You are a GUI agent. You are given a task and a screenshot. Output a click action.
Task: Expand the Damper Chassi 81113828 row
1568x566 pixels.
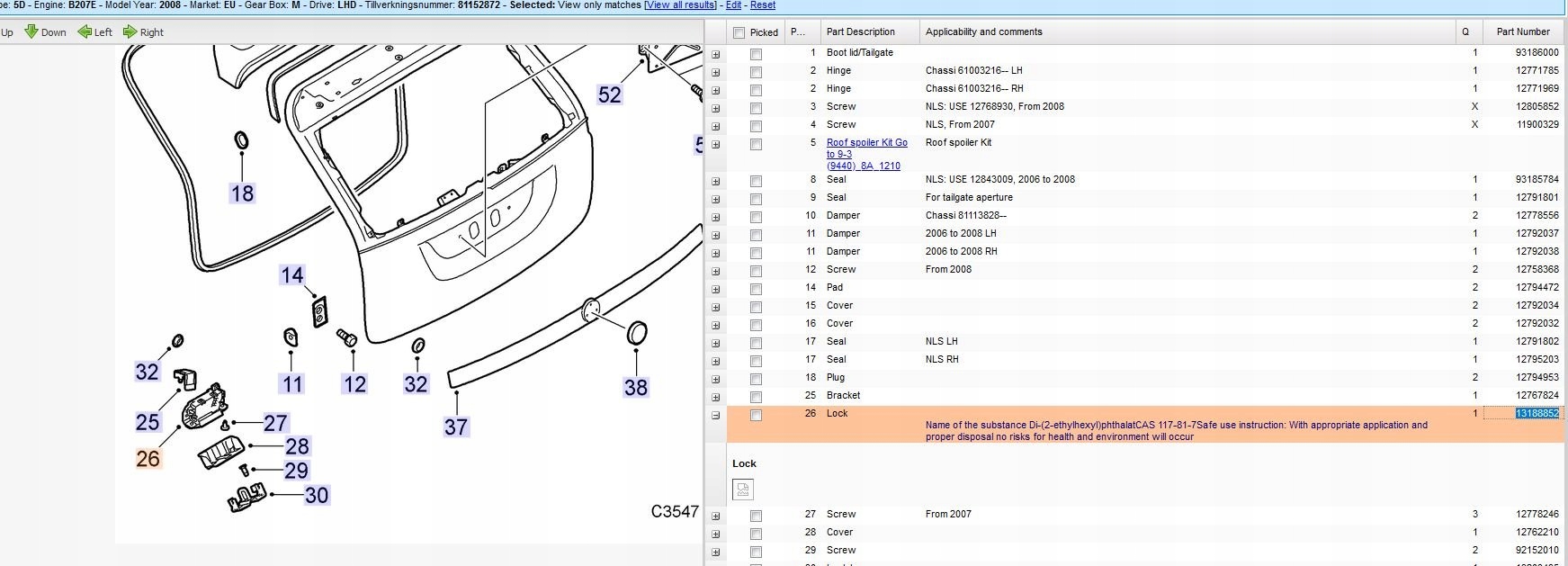[716, 217]
